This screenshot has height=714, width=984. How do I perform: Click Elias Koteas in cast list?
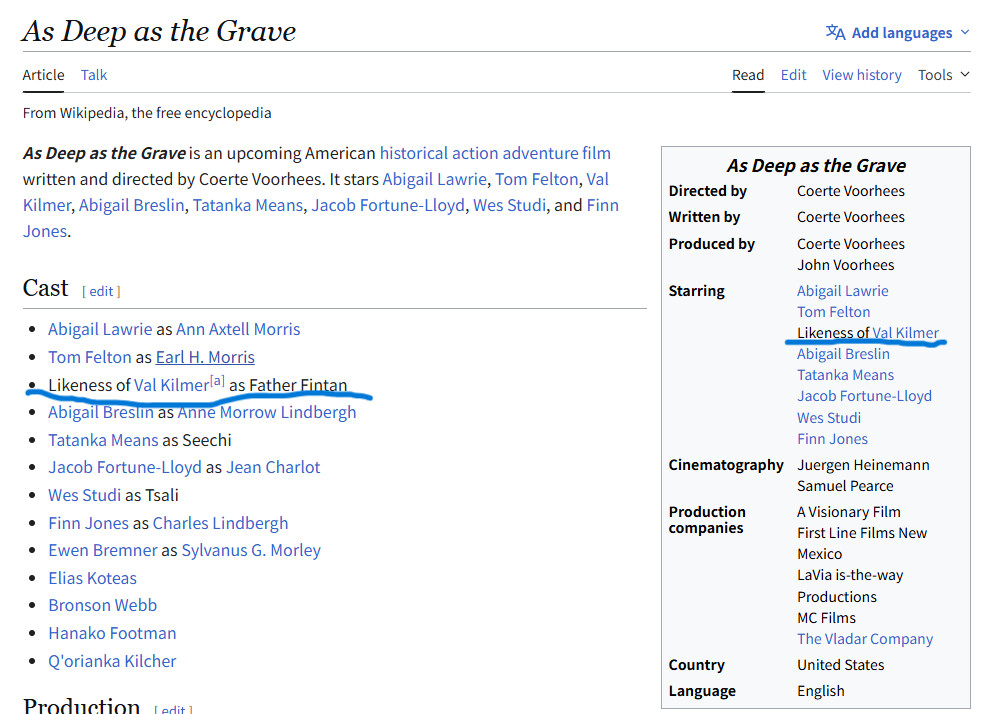tap(92, 578)
